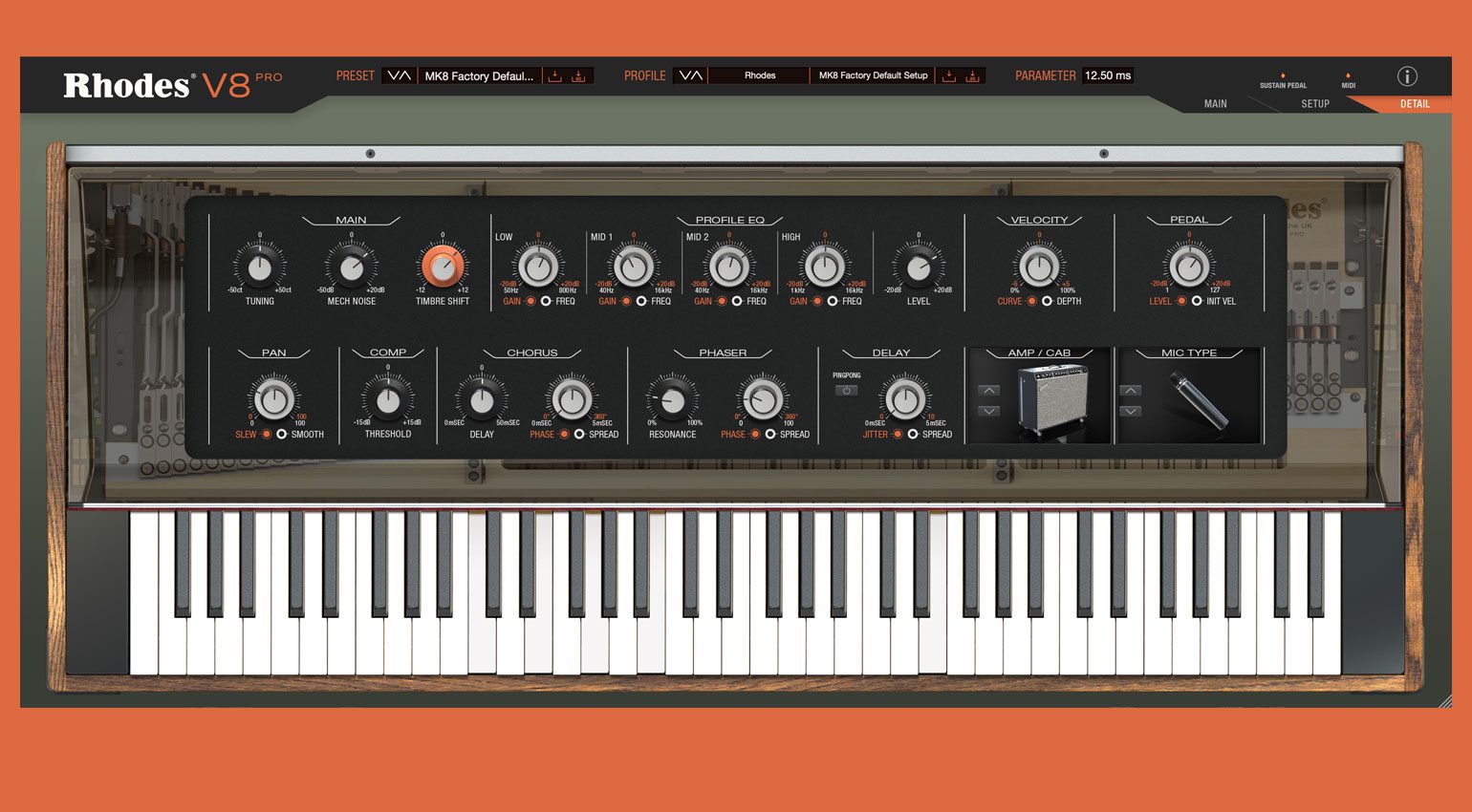Click the Delay jitter knob
Screen dimensions: 1472x812
(x=904, y=400)
